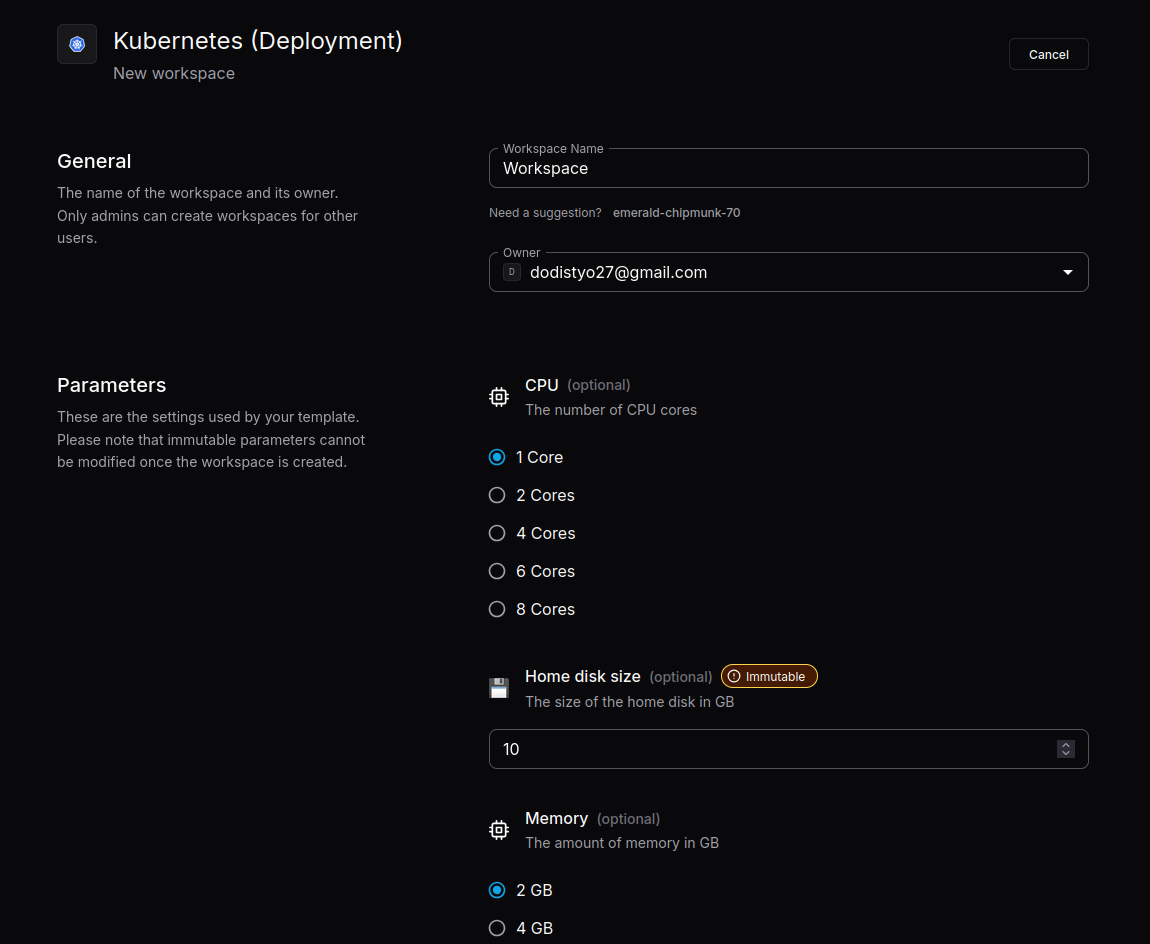The height and width of the screenshot is (944, 1150).
Task: Open the Owner selection dropdown
Action: pos(1067,271)
